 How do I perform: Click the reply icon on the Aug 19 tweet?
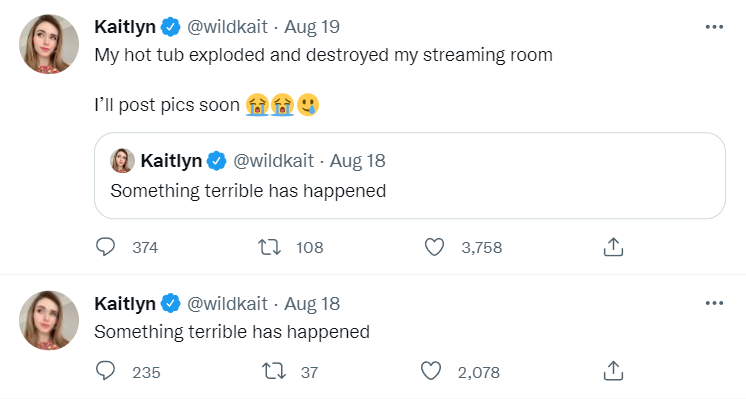tap(105, 247)
